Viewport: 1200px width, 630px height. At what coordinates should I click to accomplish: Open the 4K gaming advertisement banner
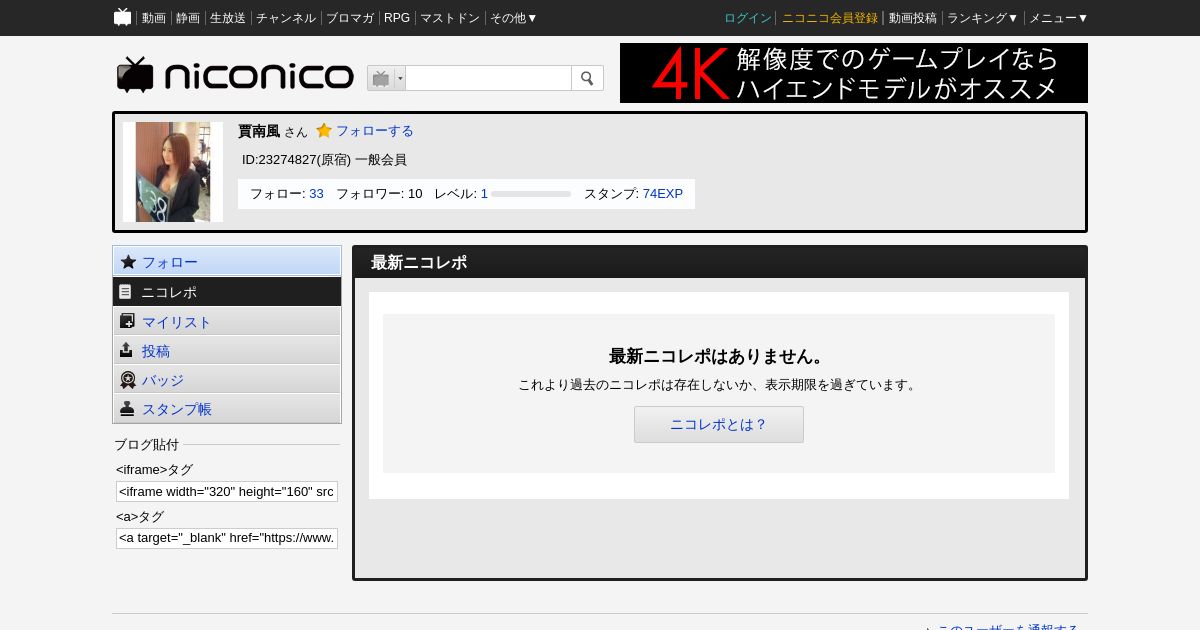(854, 73)
